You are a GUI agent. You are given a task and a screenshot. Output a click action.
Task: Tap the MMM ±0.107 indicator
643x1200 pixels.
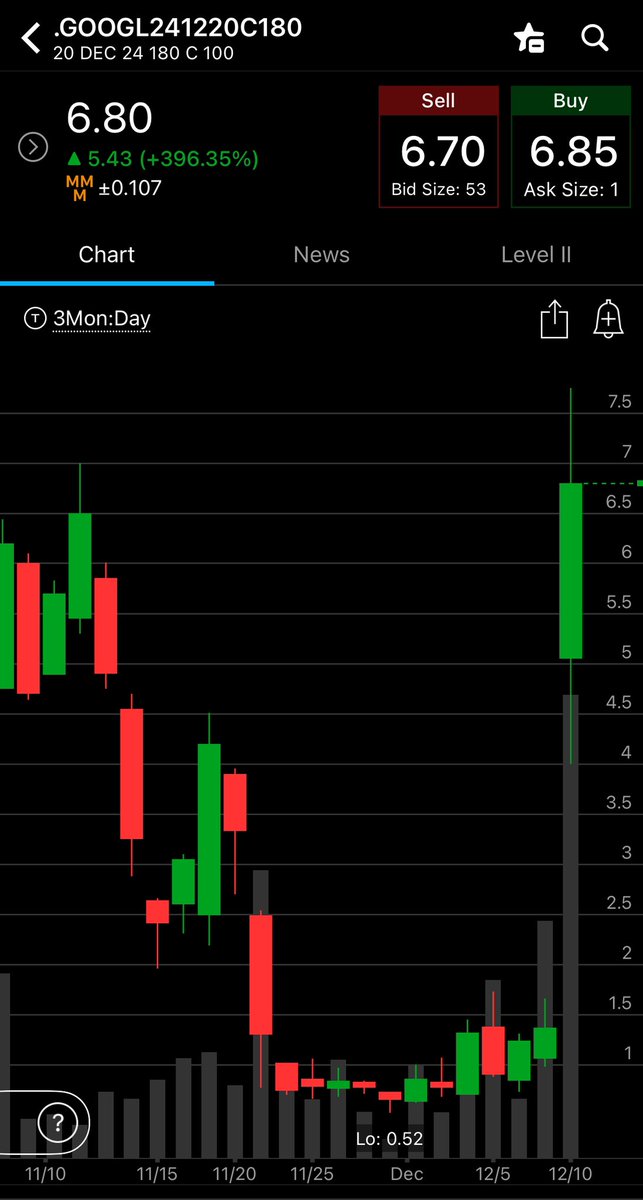click(x=114, y=187)
